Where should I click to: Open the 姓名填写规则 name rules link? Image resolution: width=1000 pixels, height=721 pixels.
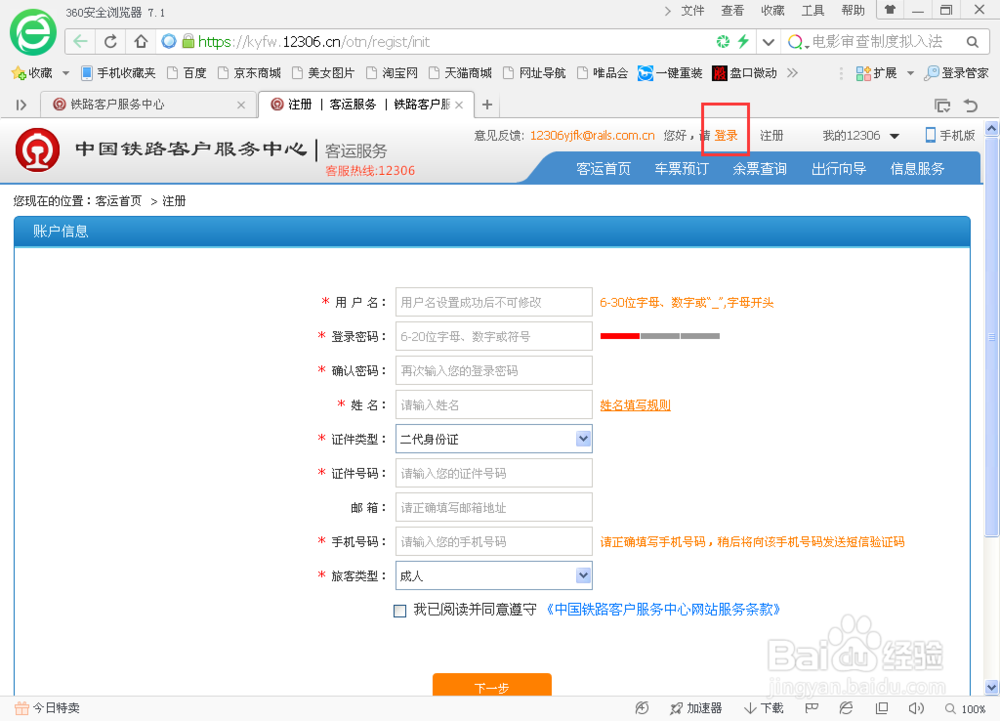point(634,404)
